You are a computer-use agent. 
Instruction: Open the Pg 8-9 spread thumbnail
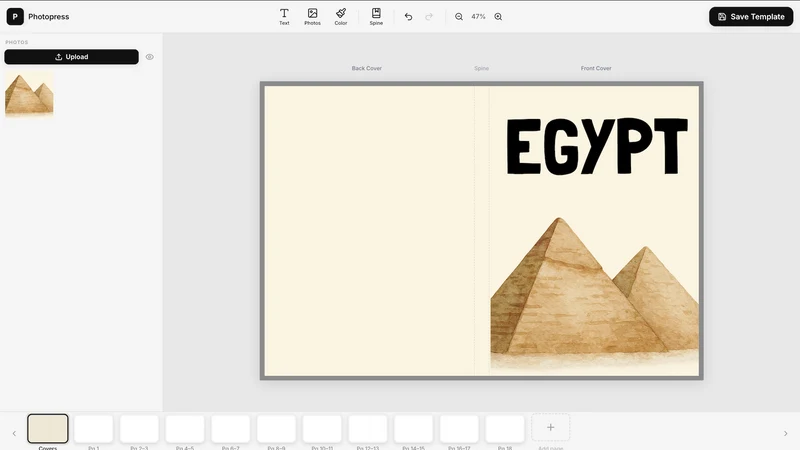[276, 428]
